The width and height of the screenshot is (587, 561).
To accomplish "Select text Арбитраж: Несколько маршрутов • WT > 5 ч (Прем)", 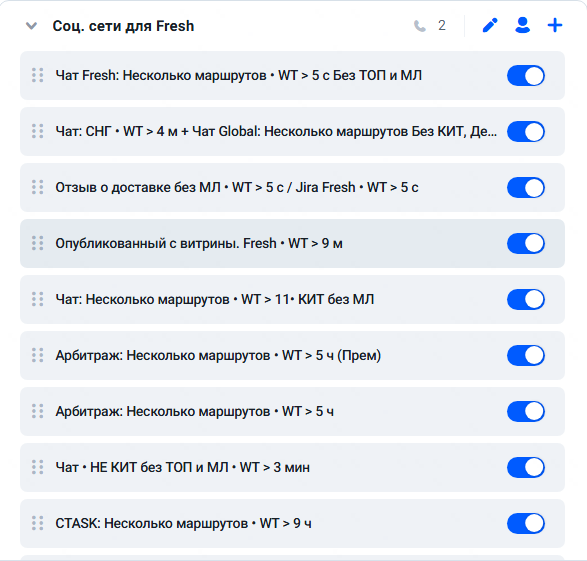I will 218,355.
